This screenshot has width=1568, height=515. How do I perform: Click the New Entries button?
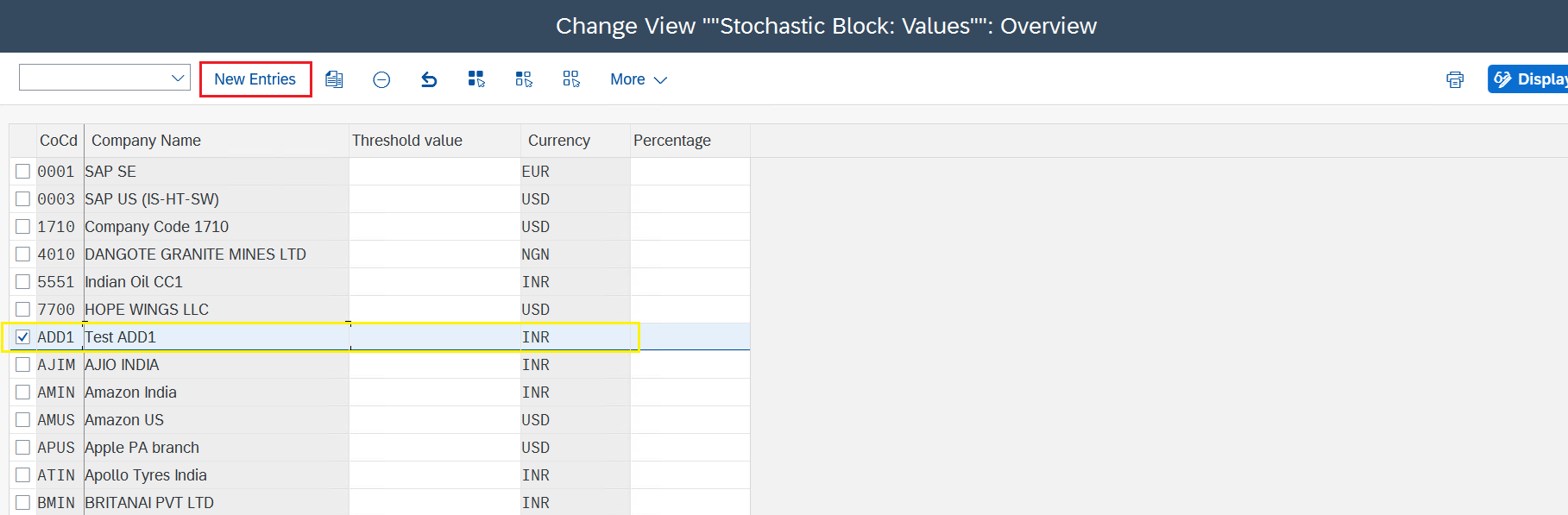pyautogui.click(x=255, y=79)
